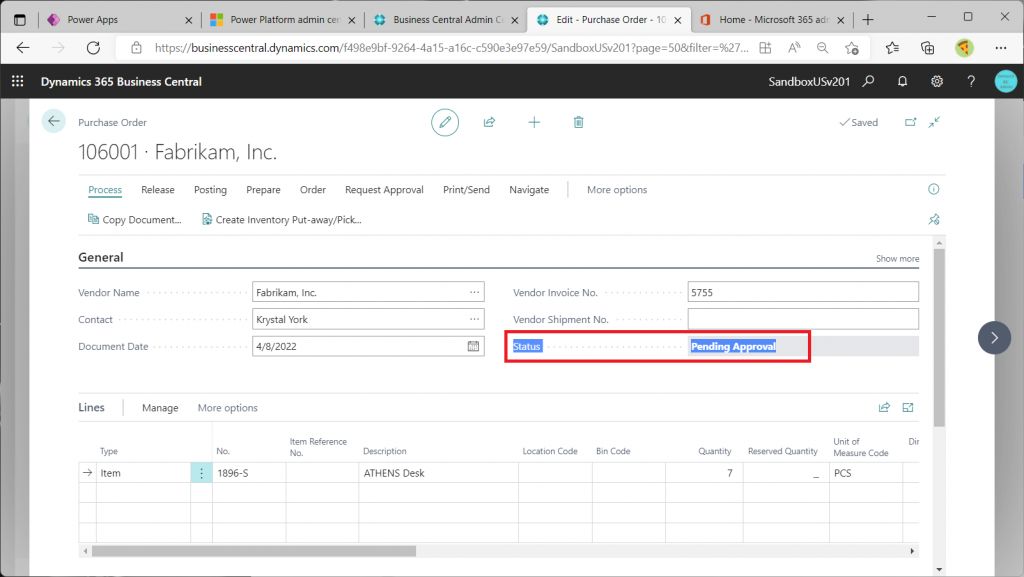Screen dimensions: 1024x577
Task: Delete purchase order with trash icon
Action: coord(578,122)
